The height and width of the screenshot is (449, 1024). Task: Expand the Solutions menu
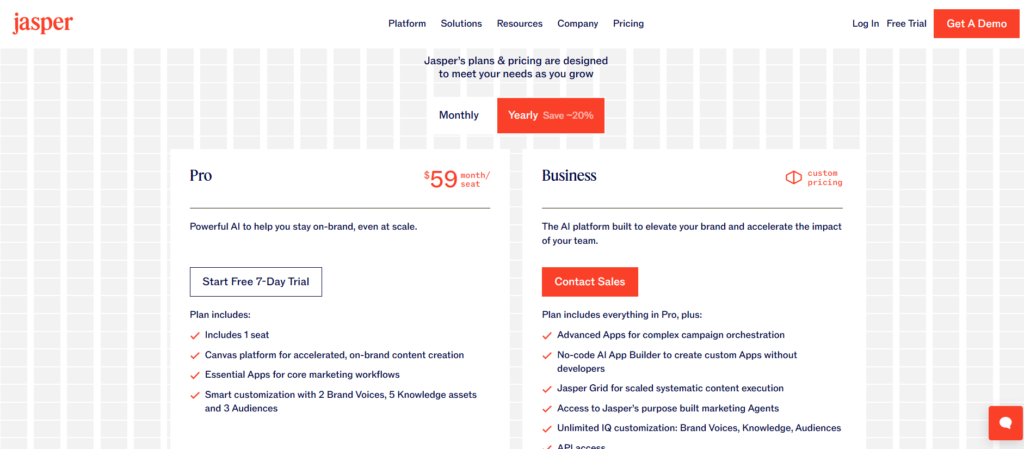pos(461,23)
